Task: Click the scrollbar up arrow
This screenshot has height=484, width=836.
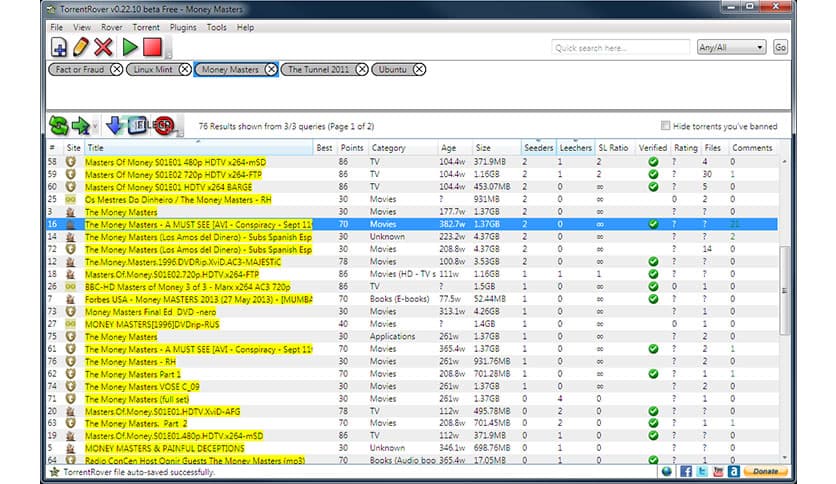Action: tap(784, 161)
